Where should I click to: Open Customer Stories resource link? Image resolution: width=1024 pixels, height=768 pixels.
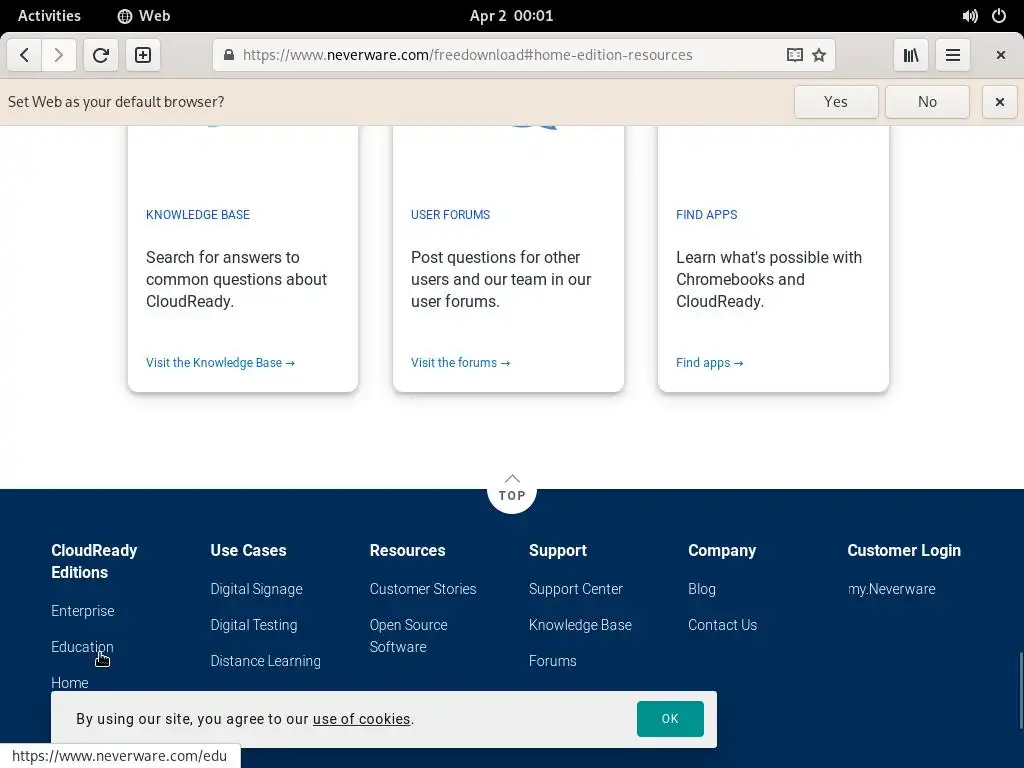point(423,589)
